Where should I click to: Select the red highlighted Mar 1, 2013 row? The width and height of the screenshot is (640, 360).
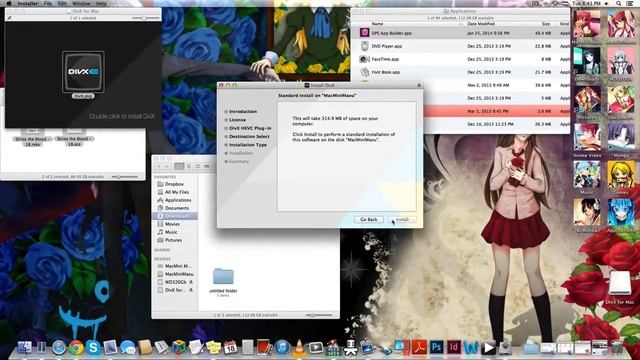pos(496,111)
